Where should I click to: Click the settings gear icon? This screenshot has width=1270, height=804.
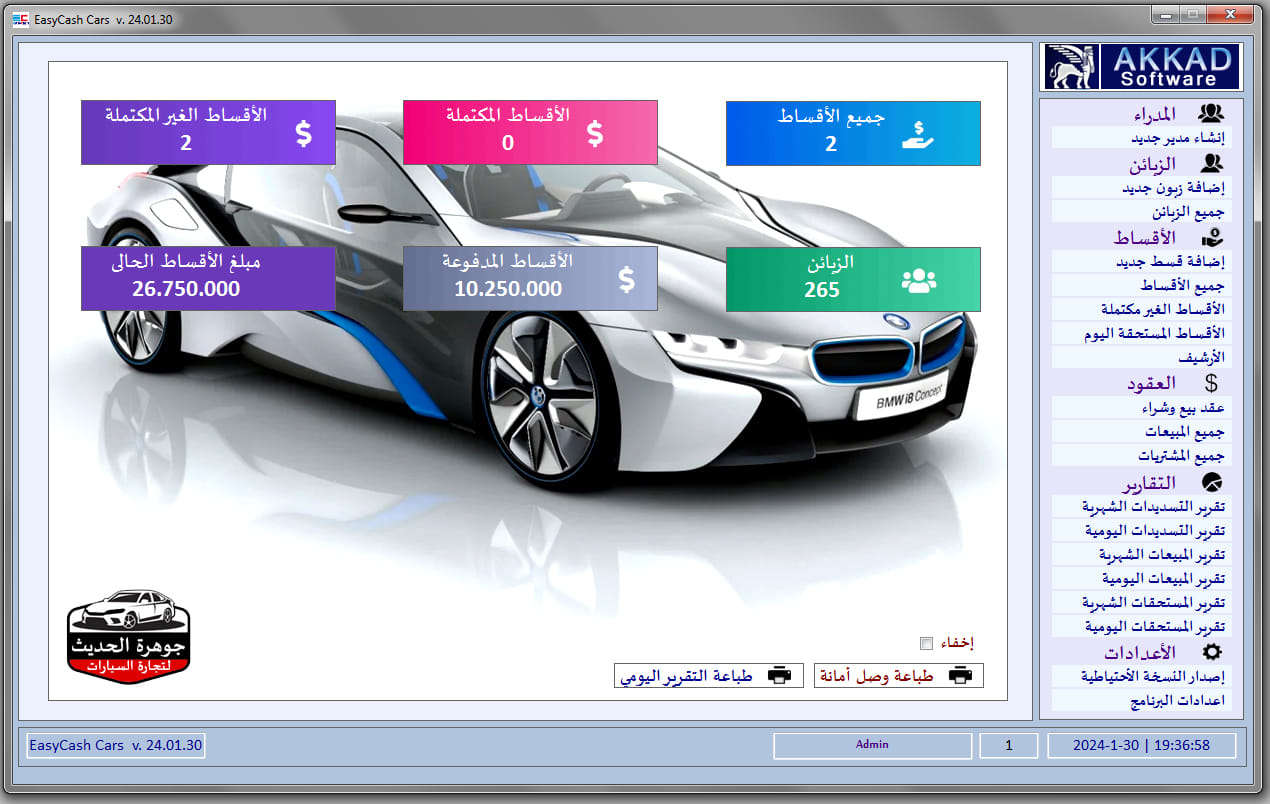[x=1211, y=652]
